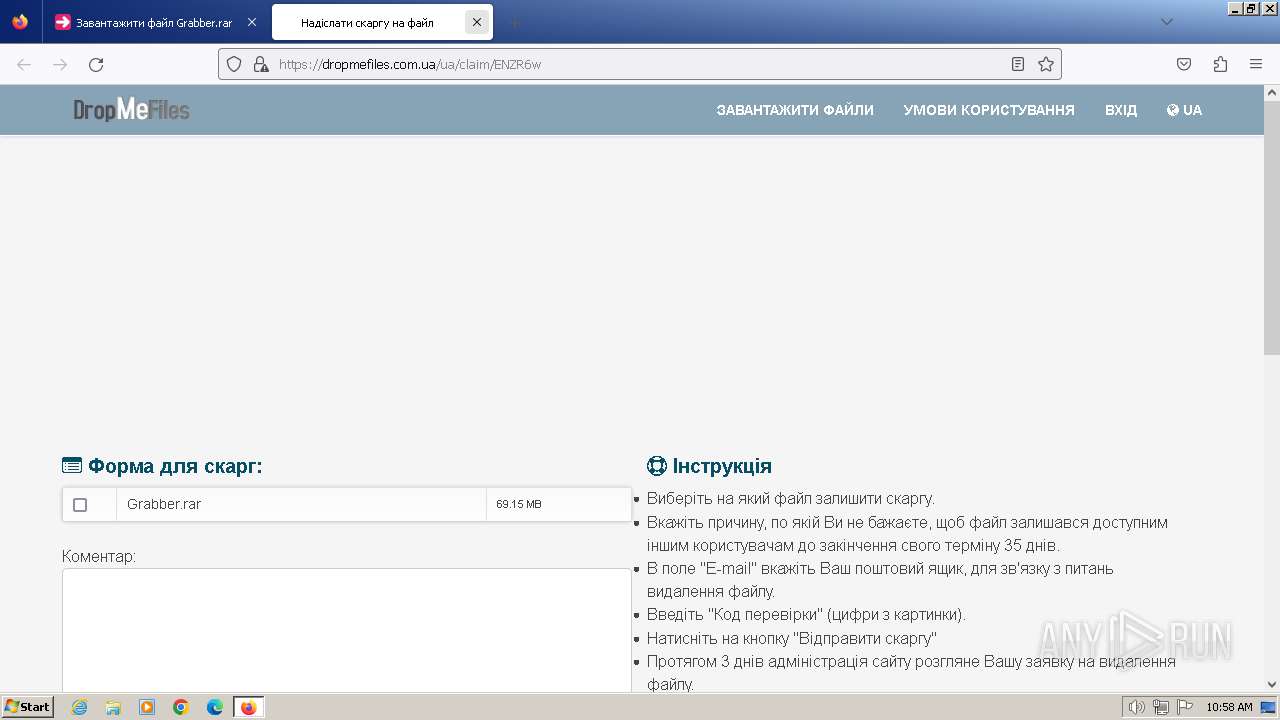The width and height of the screenshot is (1280, 720).
Task: Open the UA language selector
Action: (1184, 110)
